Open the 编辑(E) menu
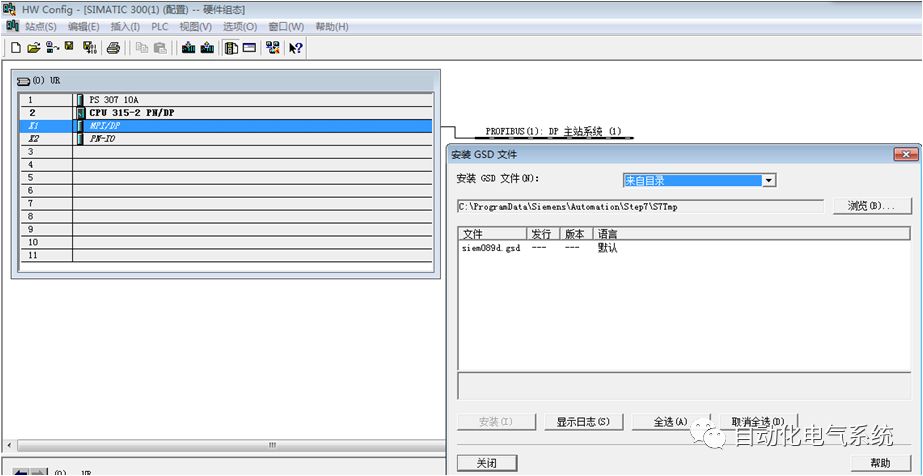 click(84, 27)
